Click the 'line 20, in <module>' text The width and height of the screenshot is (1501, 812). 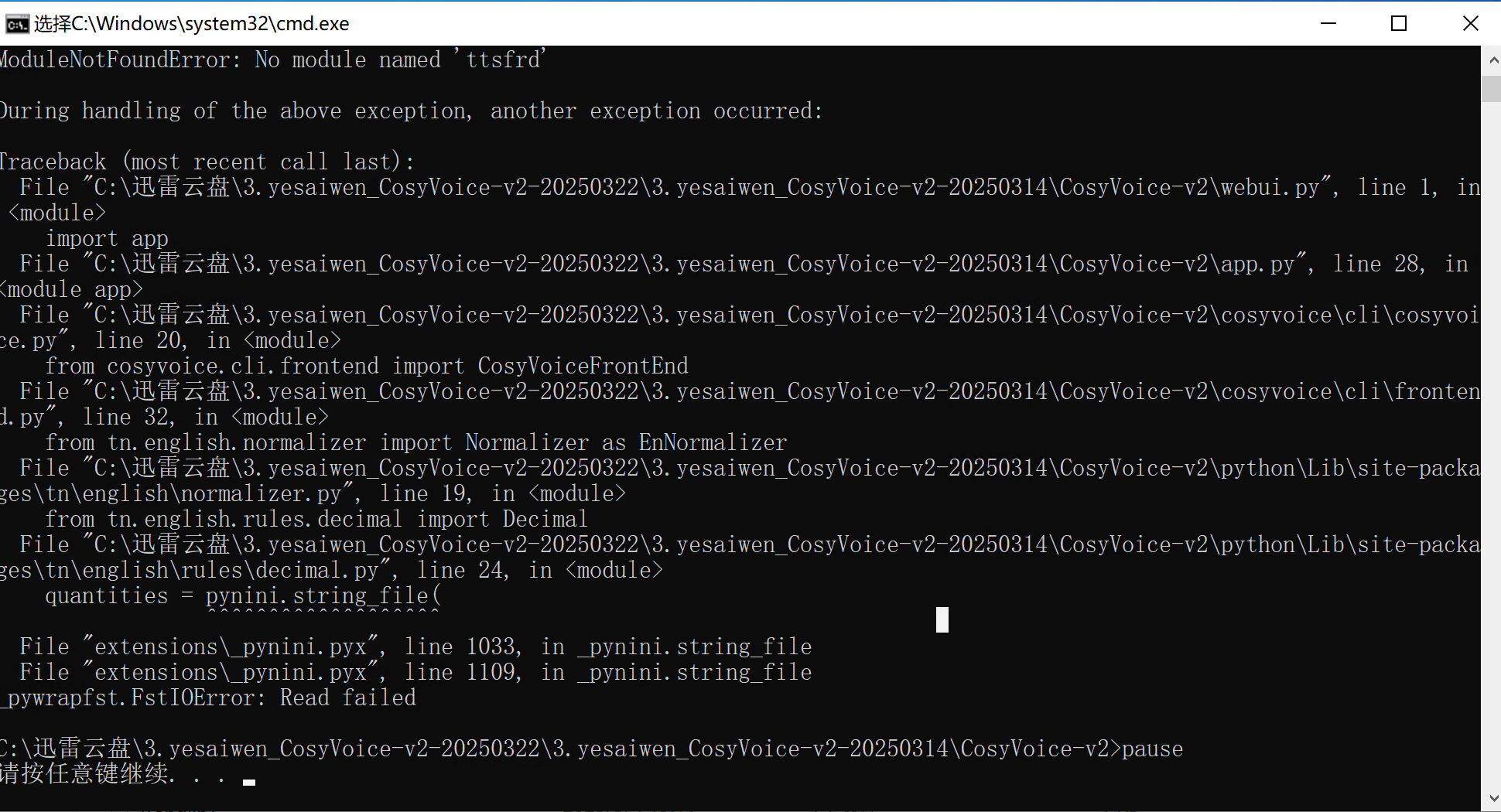tap(218, 340)
